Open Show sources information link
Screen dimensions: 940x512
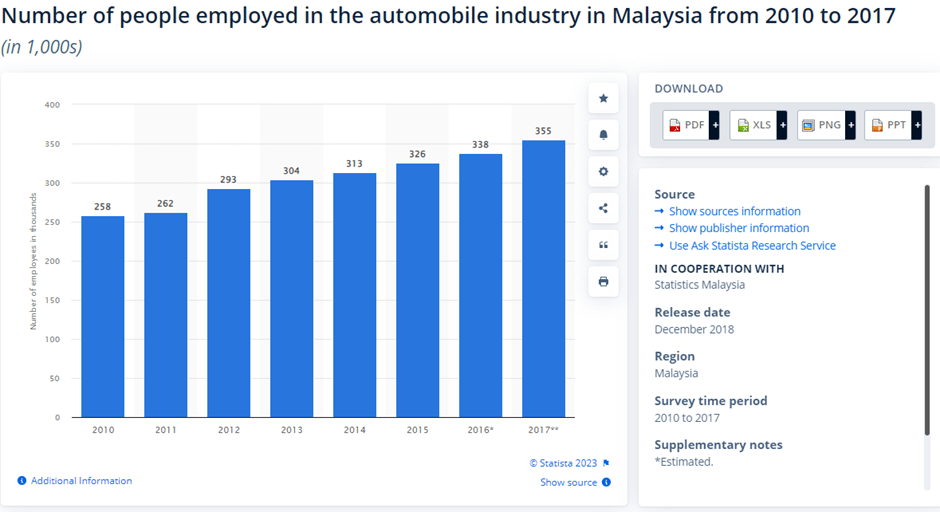[x=734, y=211]
